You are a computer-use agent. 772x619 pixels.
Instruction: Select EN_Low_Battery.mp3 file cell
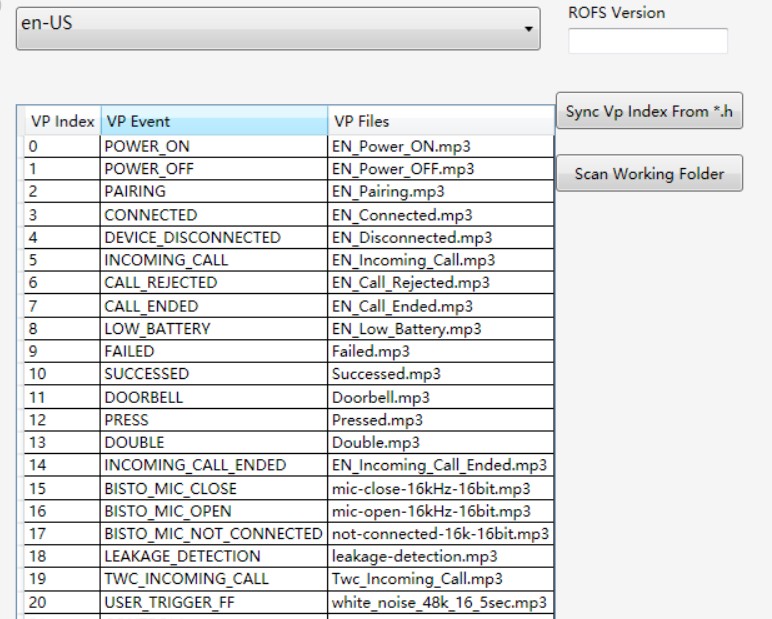click(407, 328)
